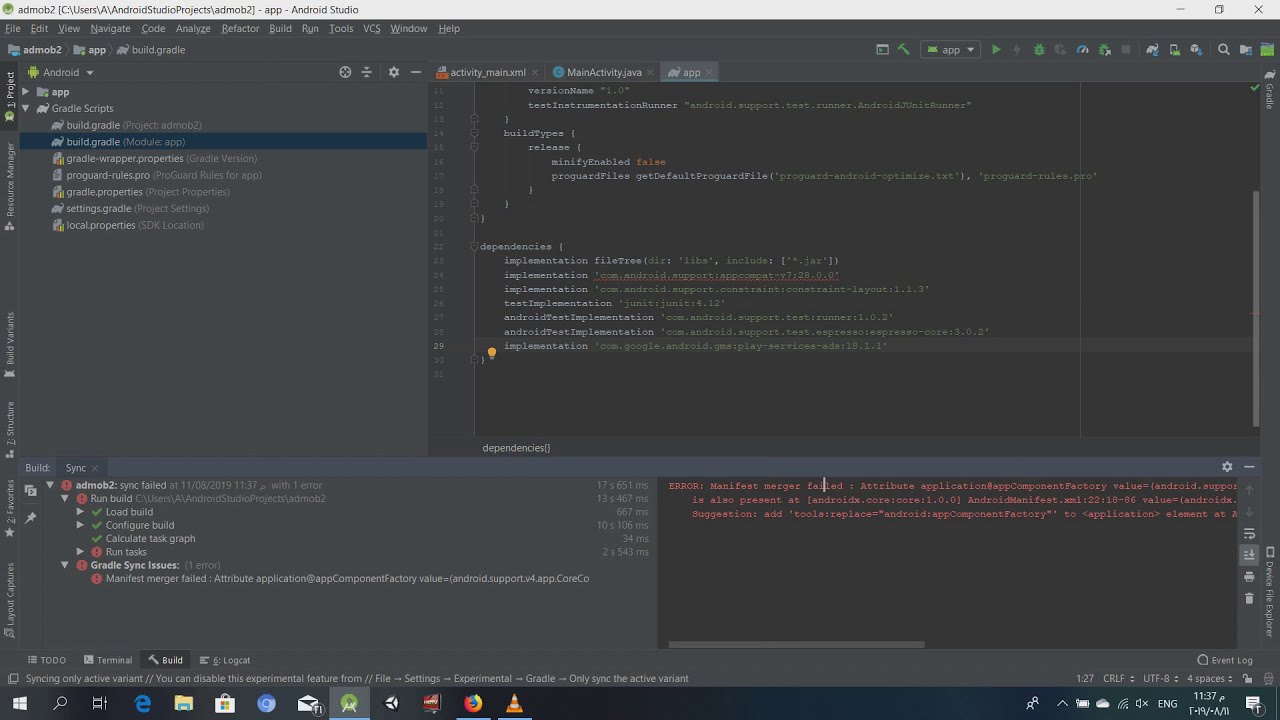
Task: Collapse the Gradle Sync Issues node
Action: pyautogui.click(x=65, y=565)
